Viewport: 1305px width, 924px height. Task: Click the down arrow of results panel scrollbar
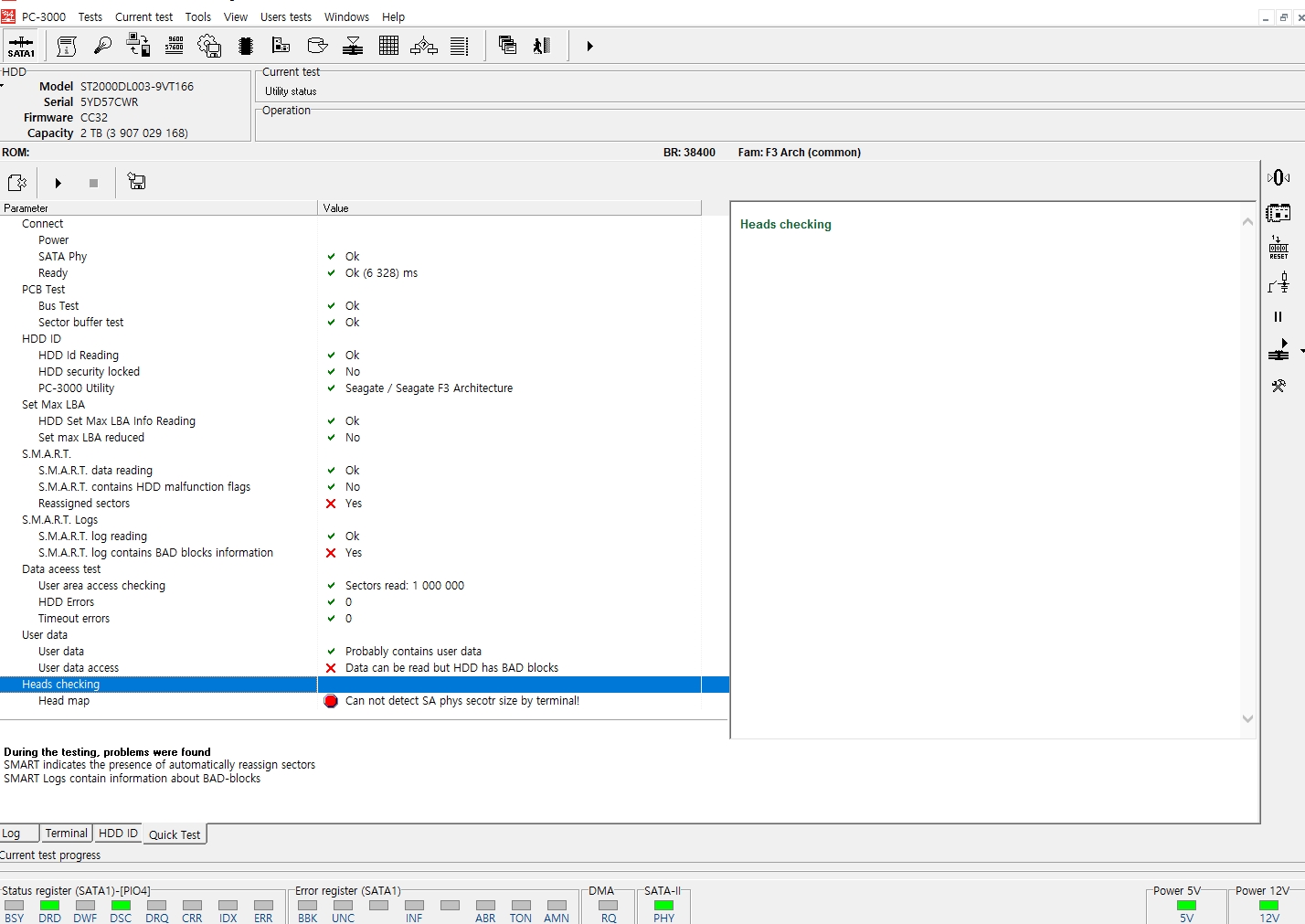(x=1247, y=718)
